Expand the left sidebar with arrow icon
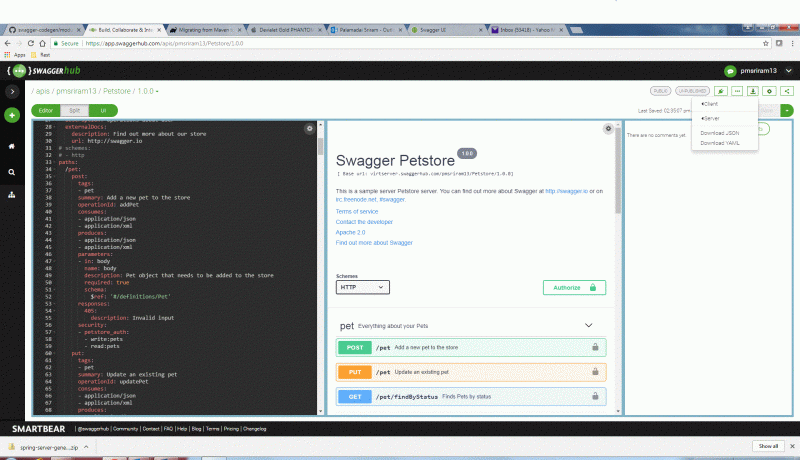This screenshot has height=460, width=800. (12, 91)
